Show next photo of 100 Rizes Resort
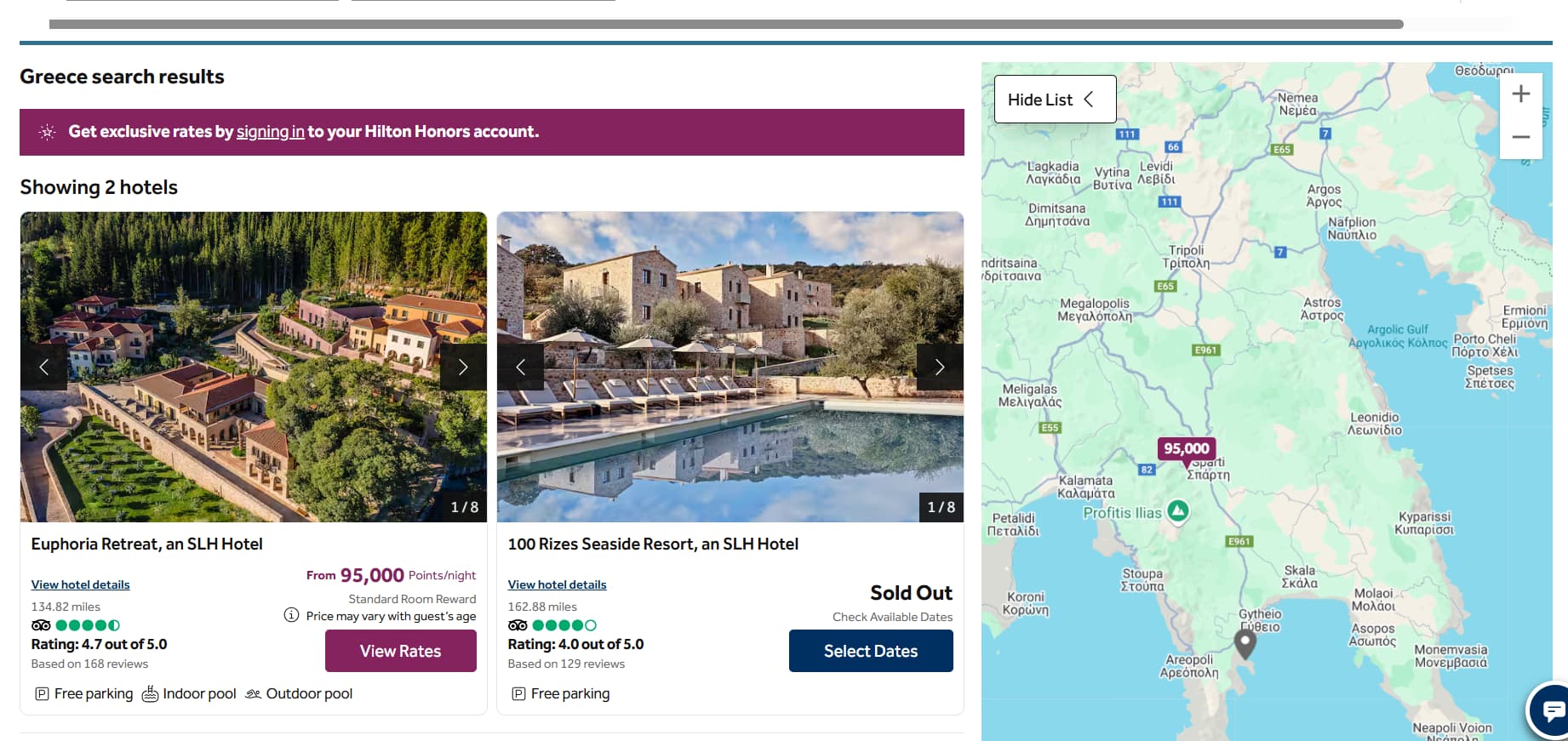This screenshot has height=741, width=1568. click(940, 367)
